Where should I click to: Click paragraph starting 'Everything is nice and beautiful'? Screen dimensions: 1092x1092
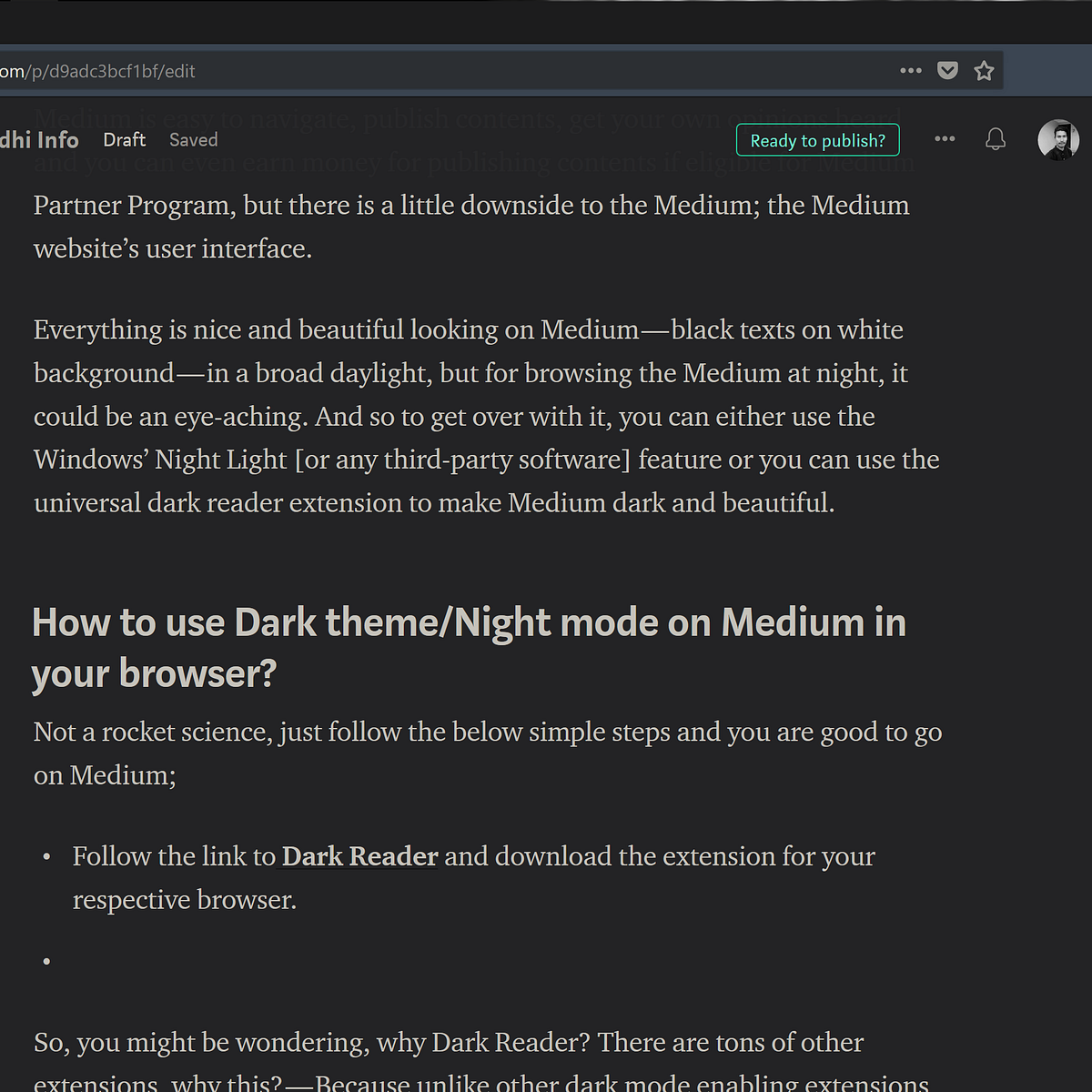click(x=487, y=416)
